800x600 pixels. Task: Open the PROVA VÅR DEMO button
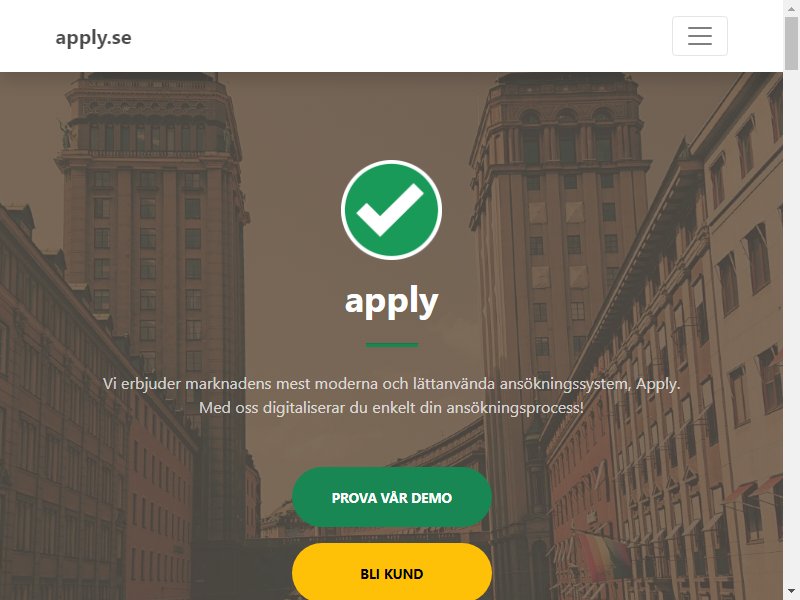click(392, 497)
